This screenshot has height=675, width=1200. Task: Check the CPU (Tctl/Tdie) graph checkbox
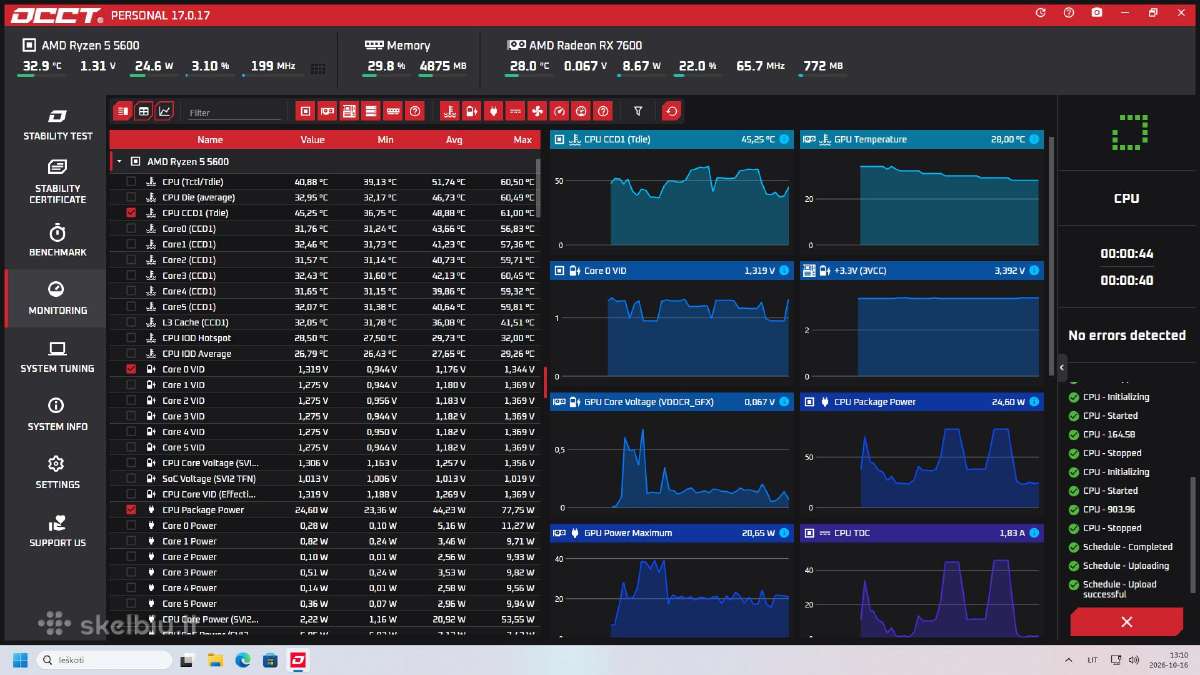pos(131,182)
